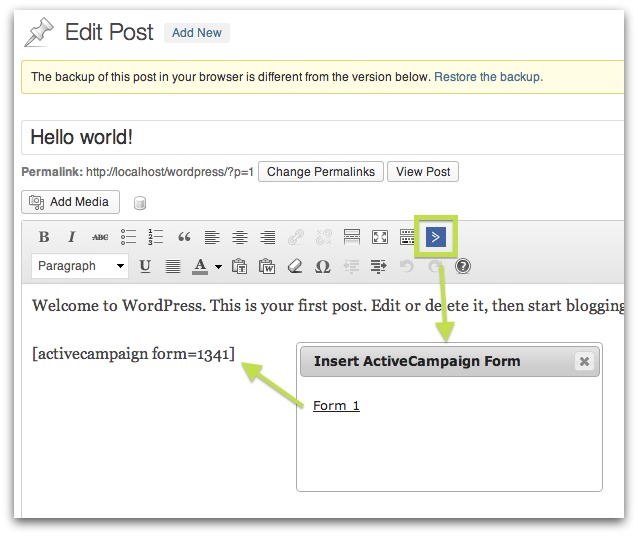Screen dimensions: 638x536
Task: Select the Form 1 link
Action: (x=336, y=405)
